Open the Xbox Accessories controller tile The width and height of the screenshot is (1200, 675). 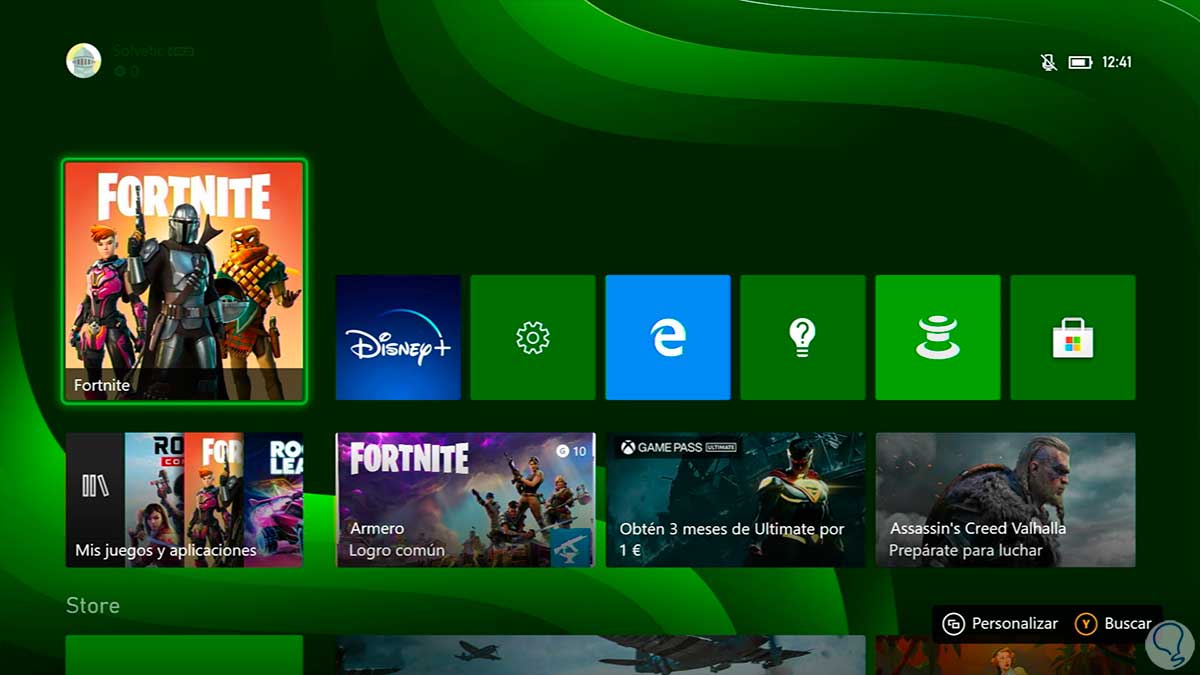point(938,338)
